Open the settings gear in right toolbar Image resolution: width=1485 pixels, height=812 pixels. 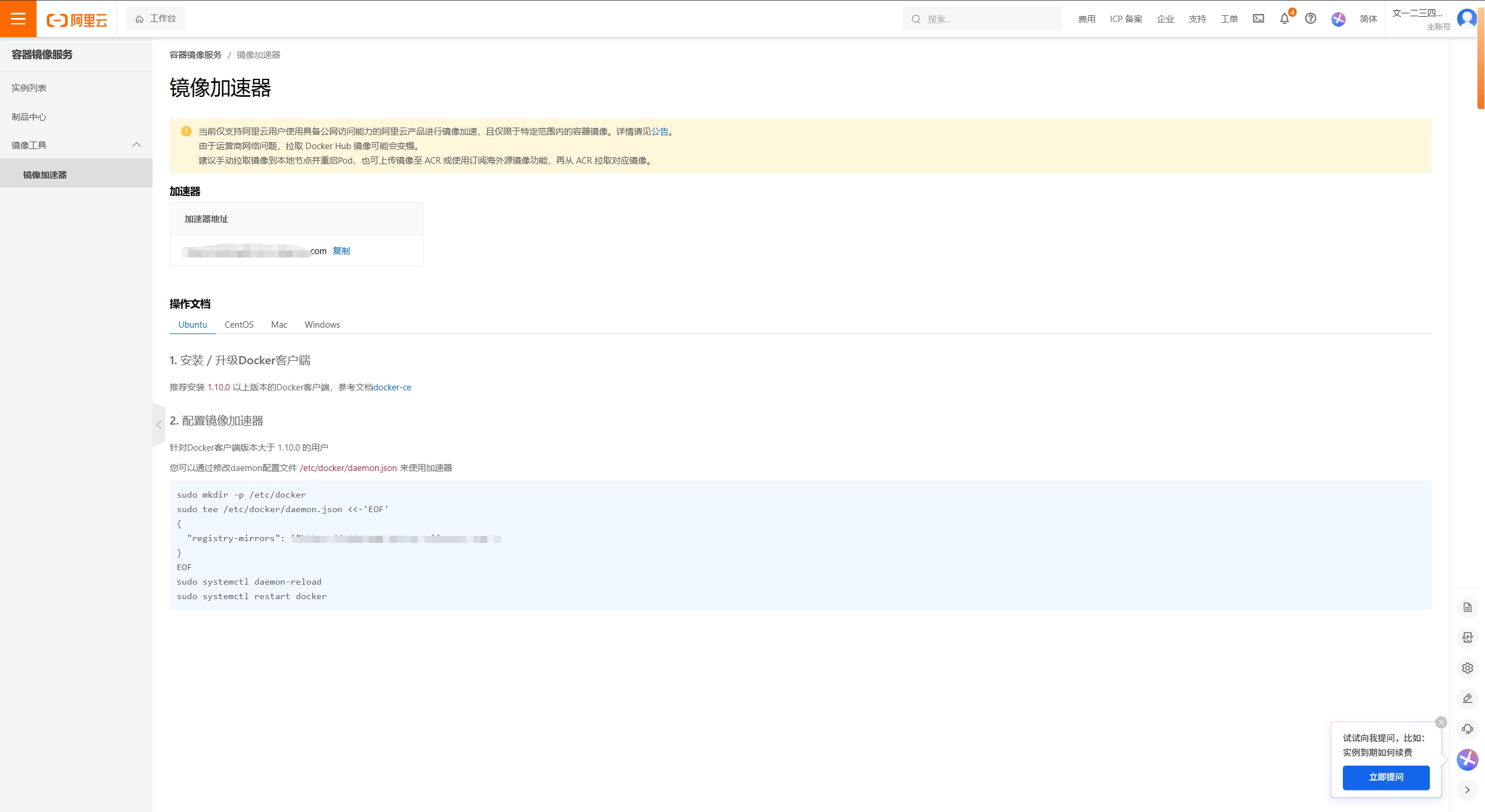(1468, 668)
